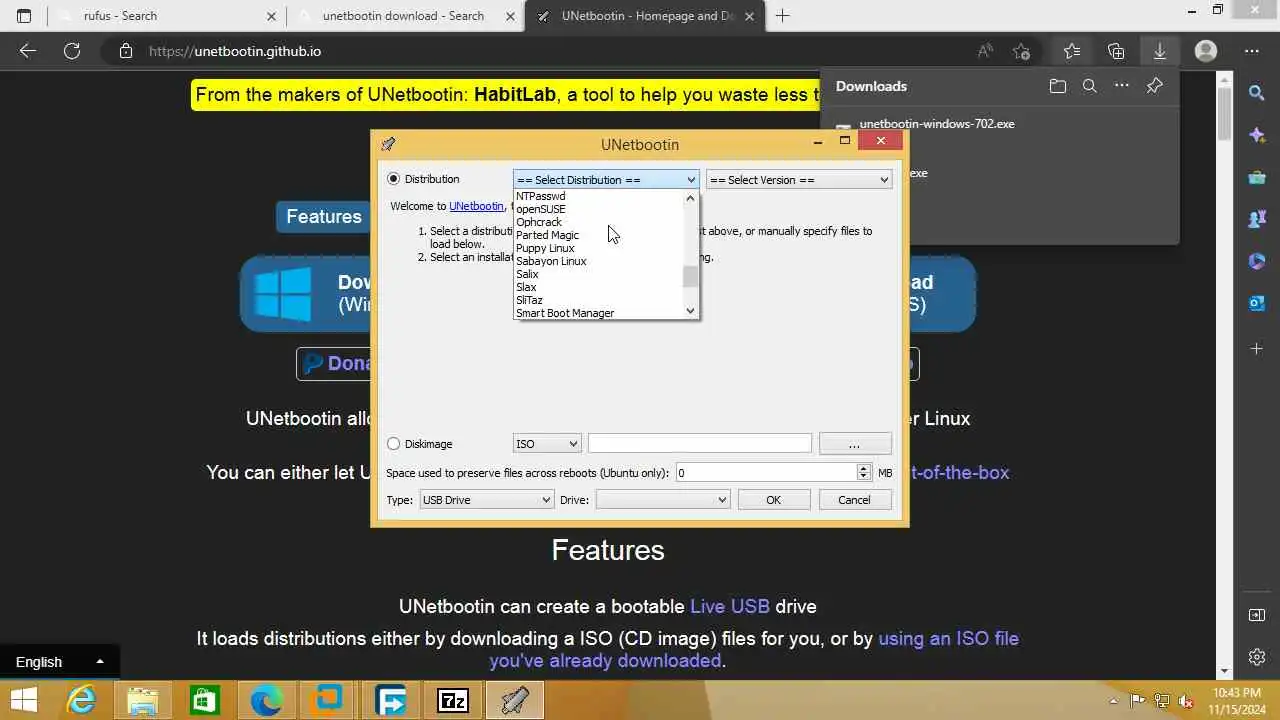Open the unetbootin-windows-702.exe download
This screenshot has width=1280, height=720.
[937, 124]
